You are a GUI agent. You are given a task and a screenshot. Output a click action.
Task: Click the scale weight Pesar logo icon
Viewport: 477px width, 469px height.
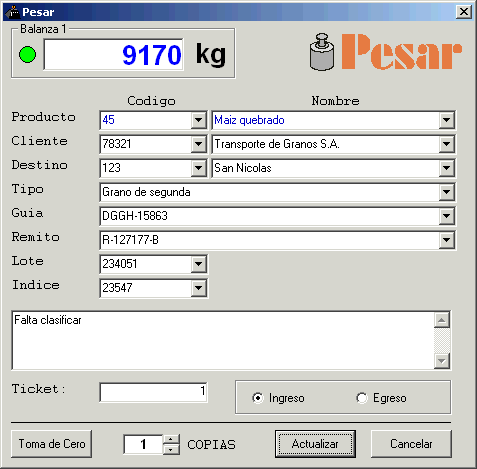(322, 52)
